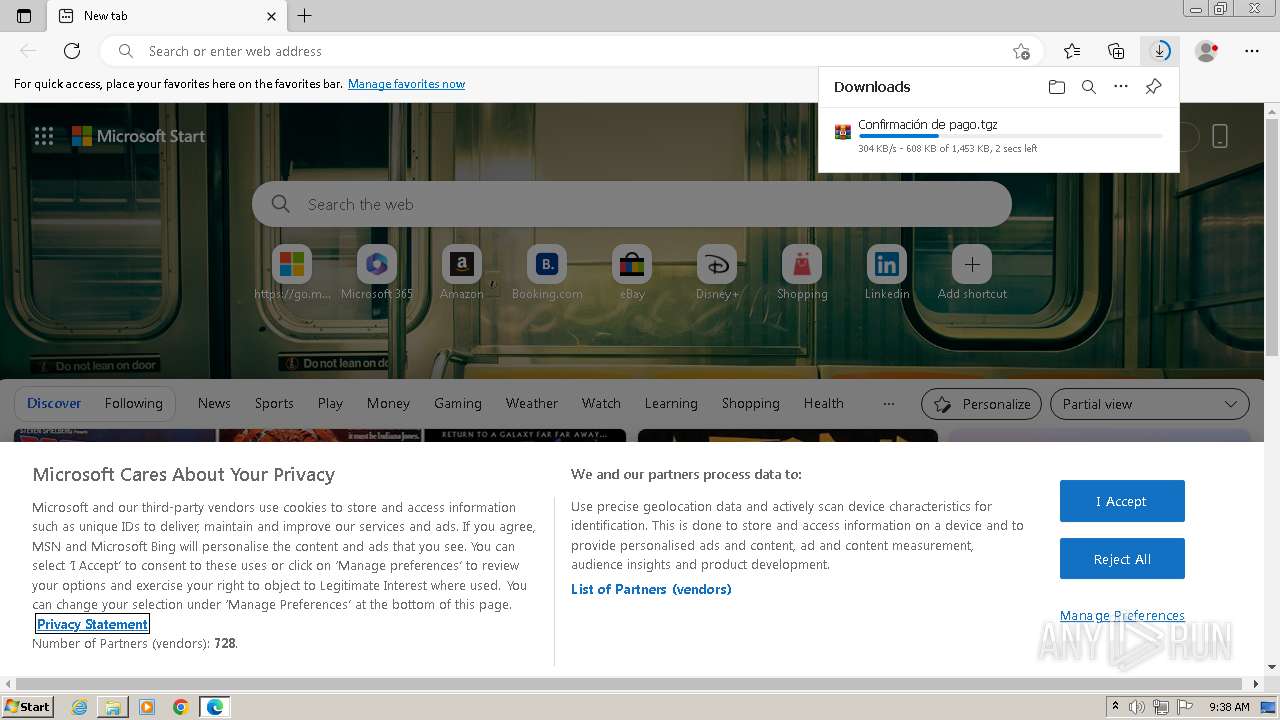
Task: Click the Windows Start button
Action: coord(28,707)
